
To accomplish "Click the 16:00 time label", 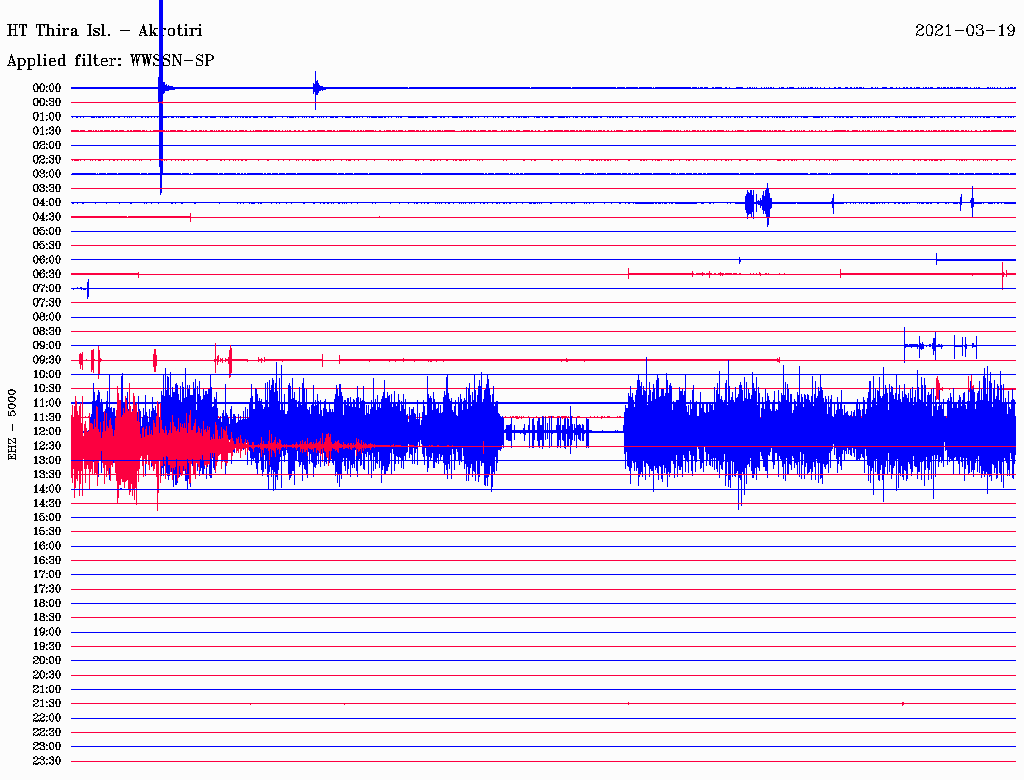I will click(47, 546).
